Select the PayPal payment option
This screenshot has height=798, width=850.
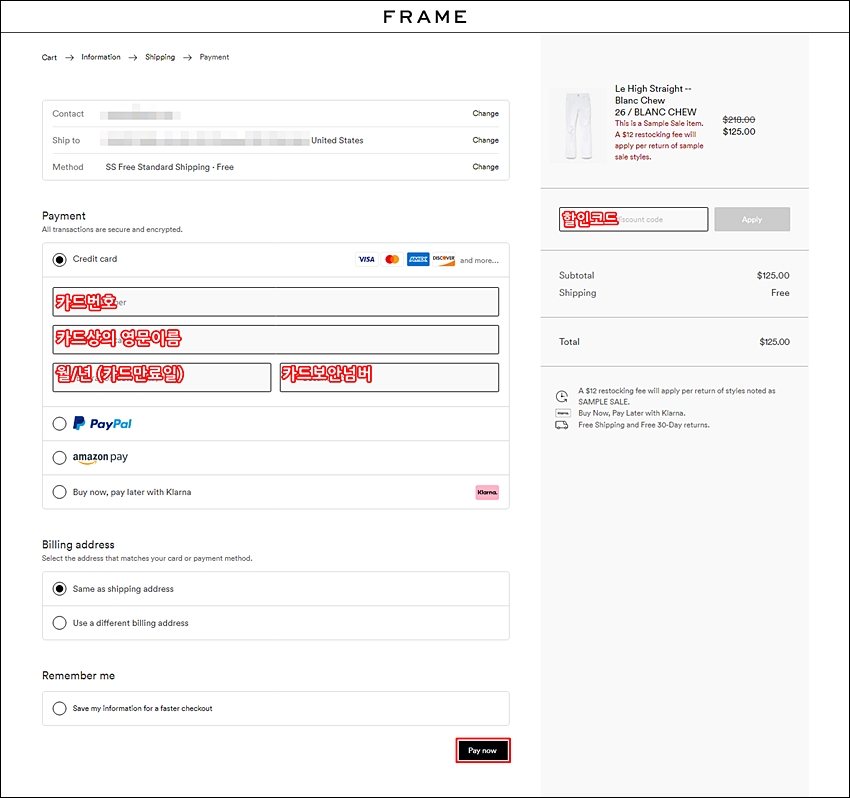click(x=60, y=424)
